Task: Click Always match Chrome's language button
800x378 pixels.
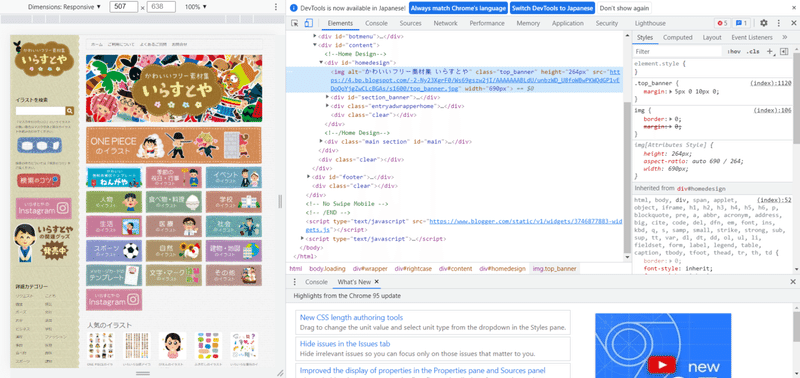Action: click(x=458, y=8)
